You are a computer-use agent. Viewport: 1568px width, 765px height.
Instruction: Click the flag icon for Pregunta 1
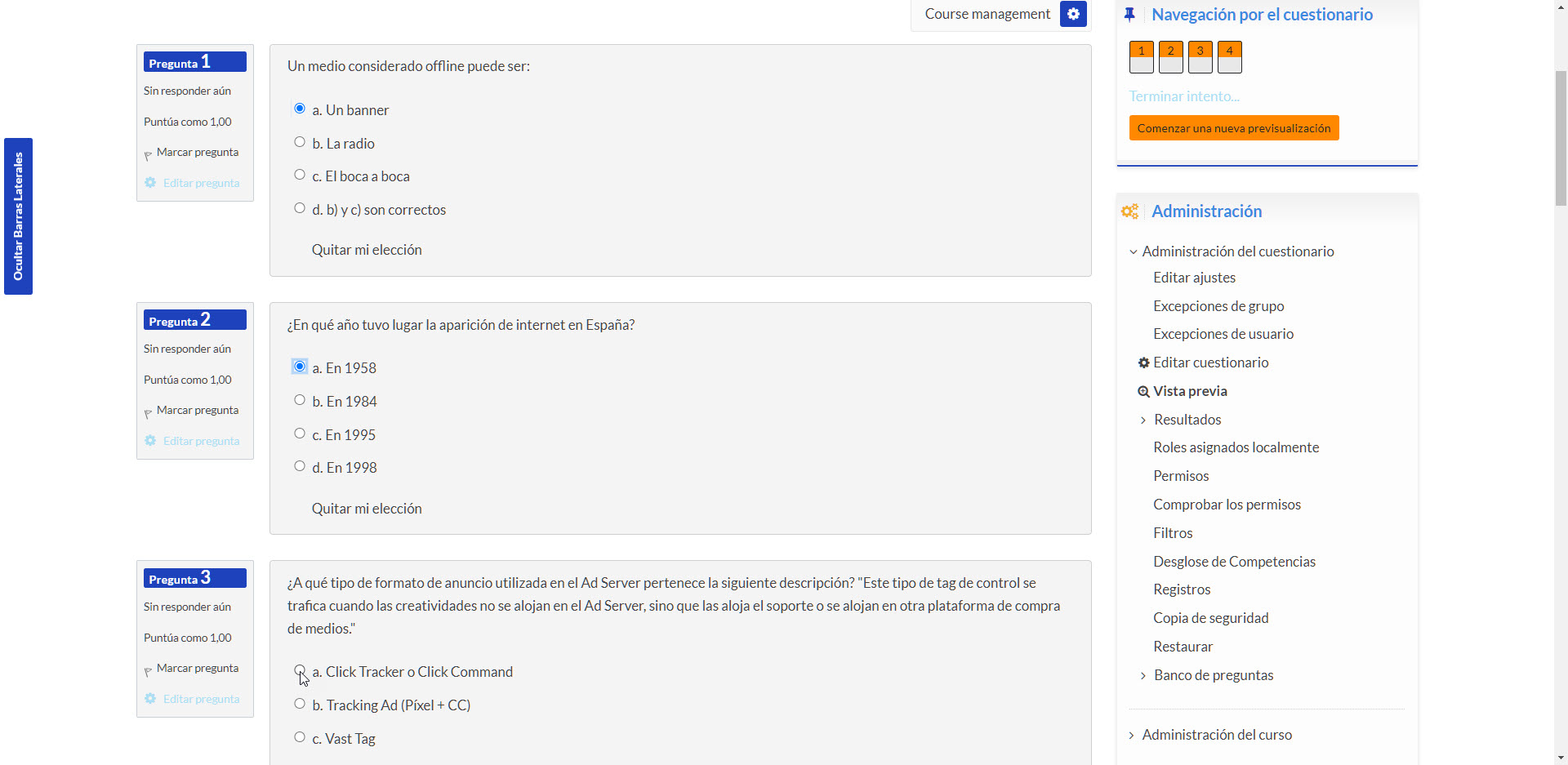[148, 154]
